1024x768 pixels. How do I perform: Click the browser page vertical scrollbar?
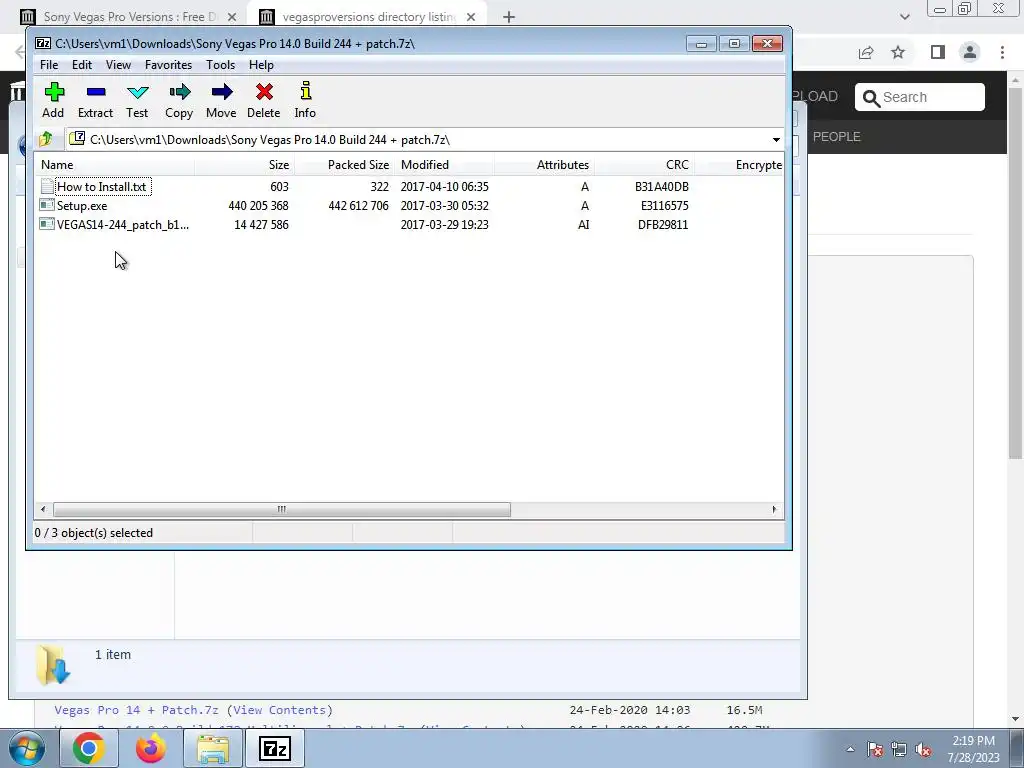[x=1015, y=271]
